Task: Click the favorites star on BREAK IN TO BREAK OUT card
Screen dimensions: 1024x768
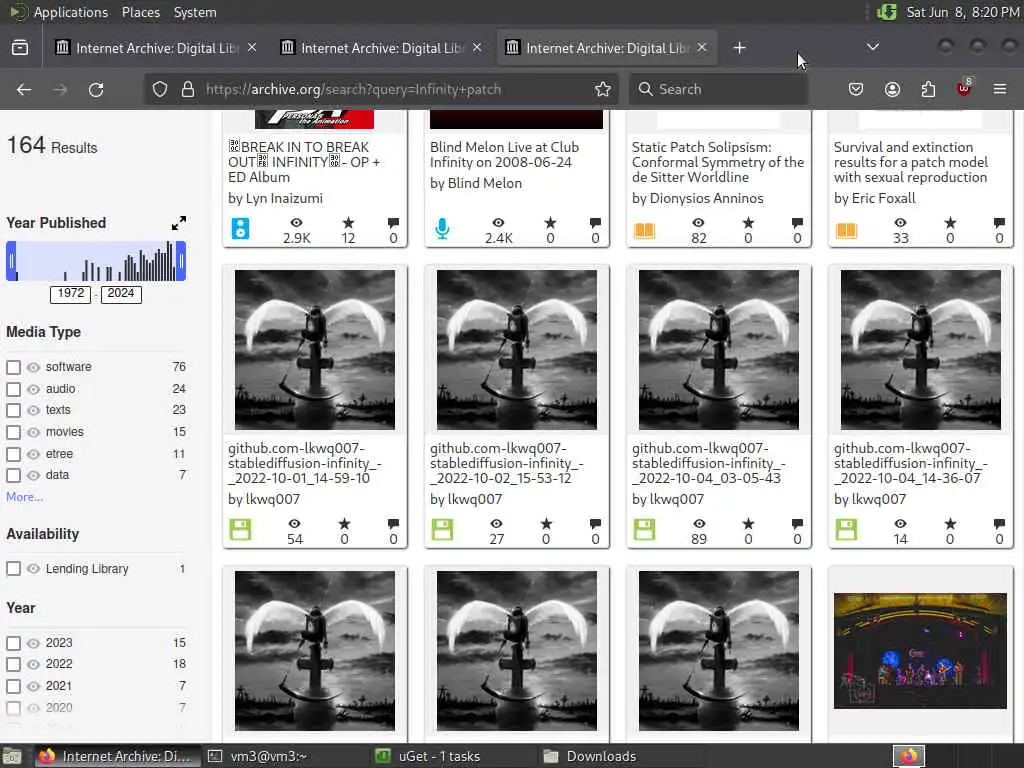Action: (x=348, y=223)
